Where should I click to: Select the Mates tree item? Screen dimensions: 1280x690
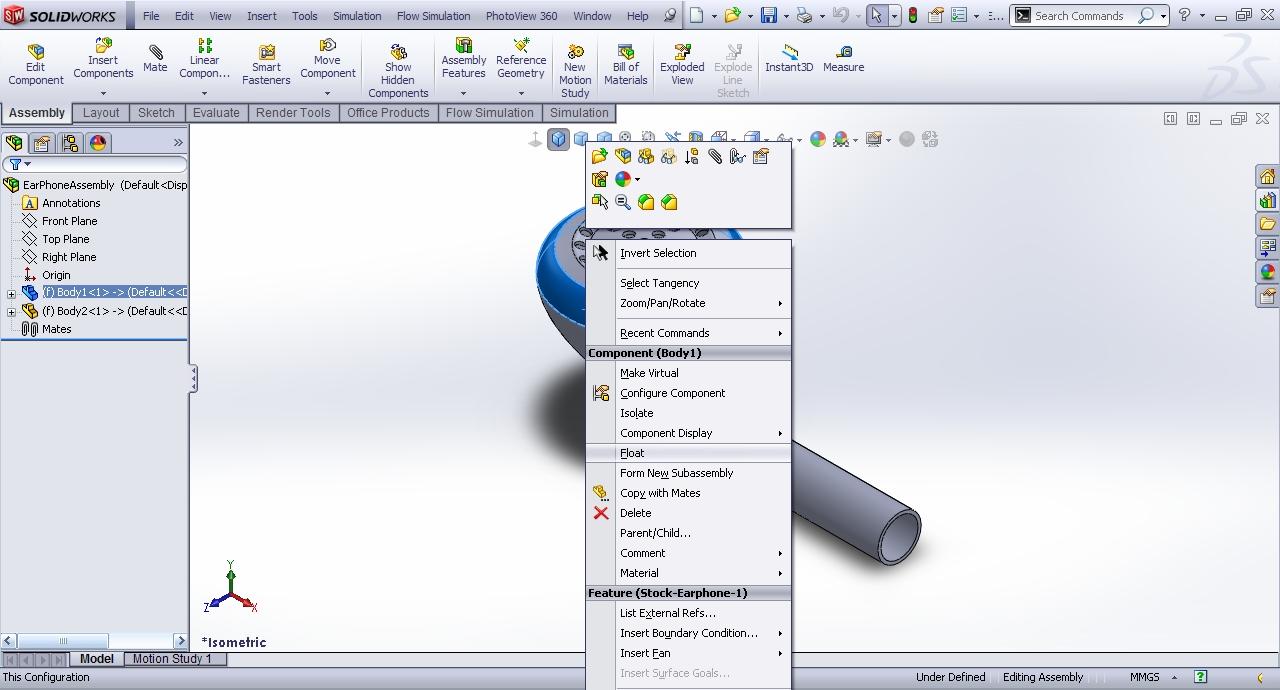click(x=56, y=329)
